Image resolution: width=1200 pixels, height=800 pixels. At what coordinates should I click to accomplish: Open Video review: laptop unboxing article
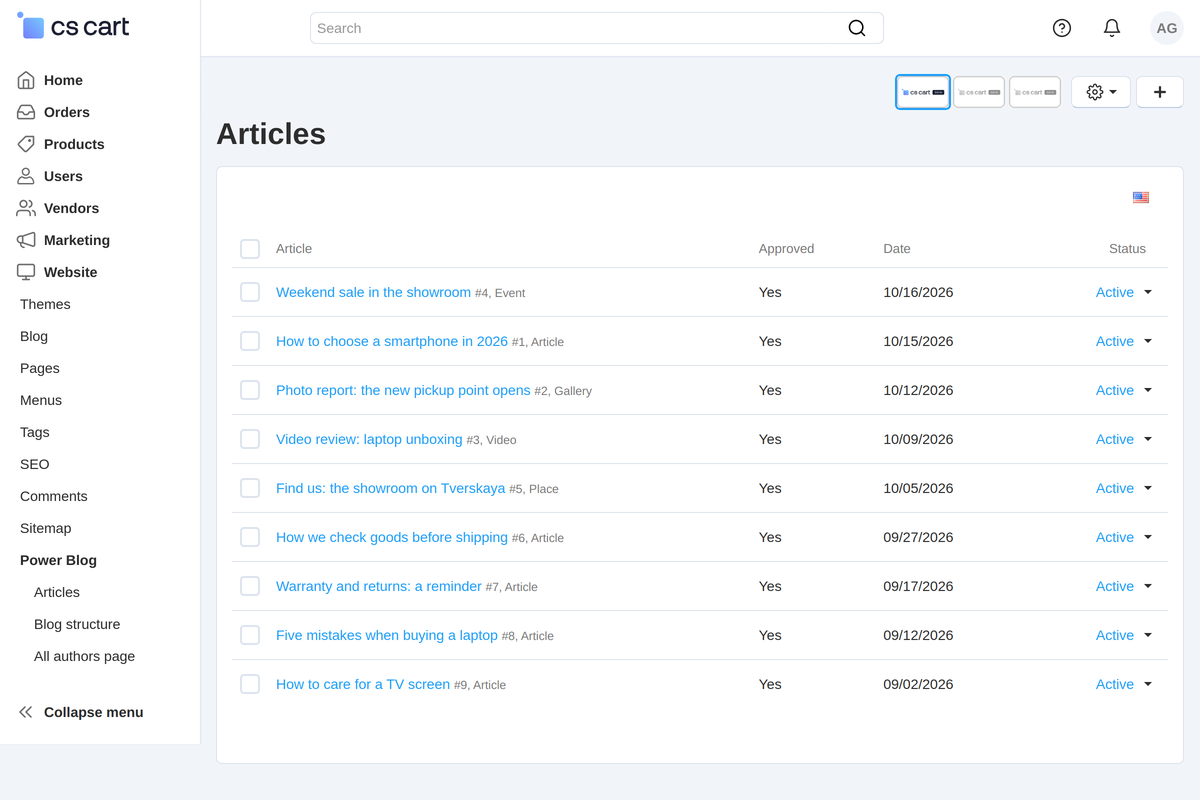tap(369, 439)
